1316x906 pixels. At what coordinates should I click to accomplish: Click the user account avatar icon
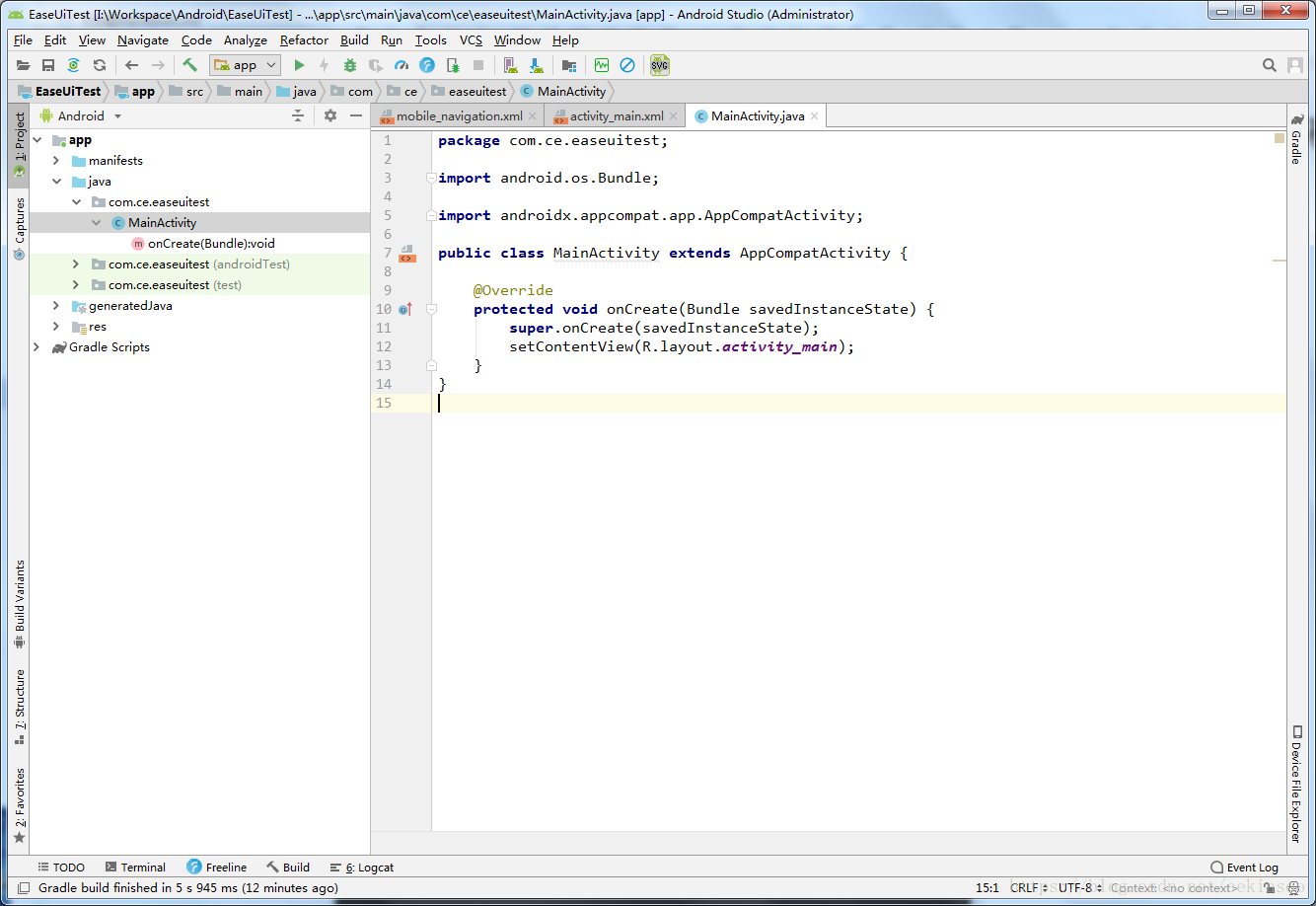click(1295, 65)
